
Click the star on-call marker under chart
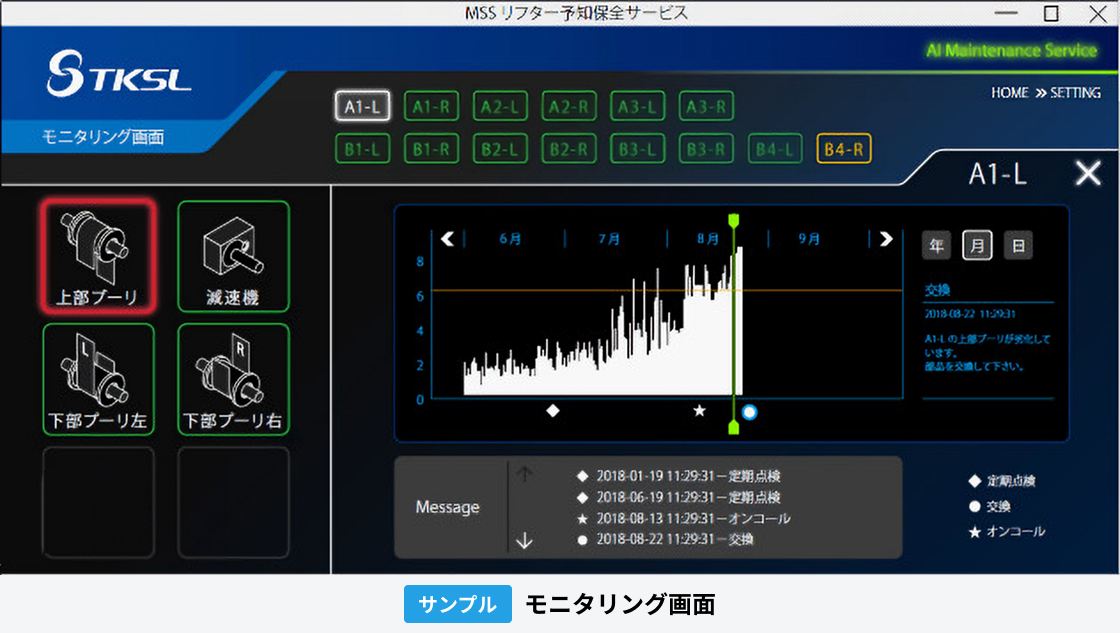pos(700,410)
